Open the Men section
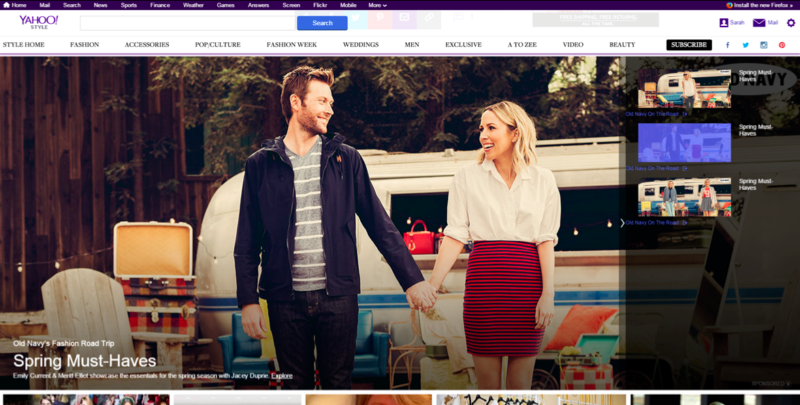 pos(412,45)
